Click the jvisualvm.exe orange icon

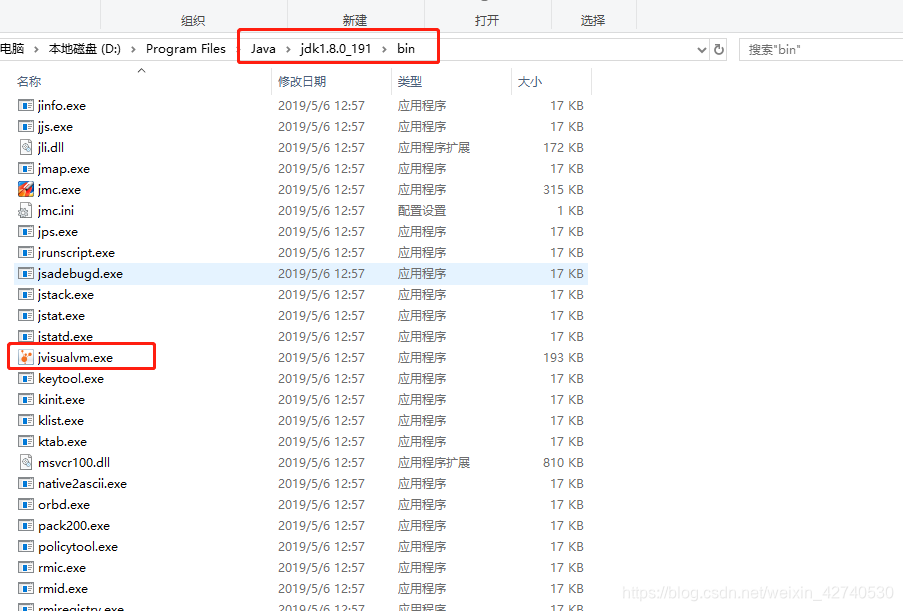pos(25,358)
